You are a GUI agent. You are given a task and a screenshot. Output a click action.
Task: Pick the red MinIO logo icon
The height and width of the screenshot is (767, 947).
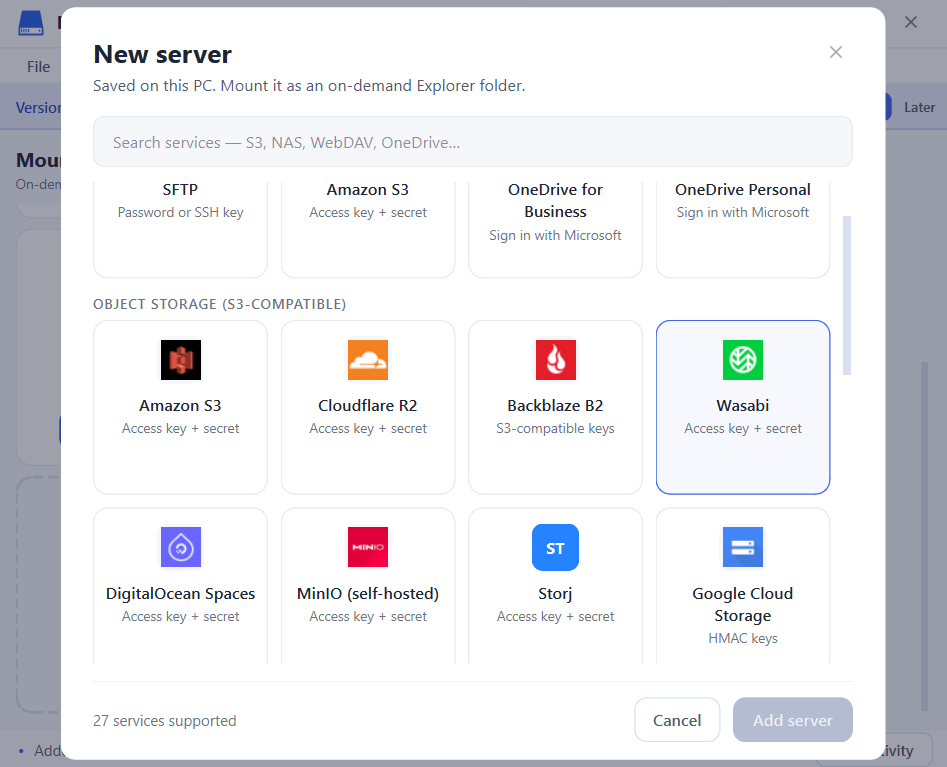click(x=368, y=547)
